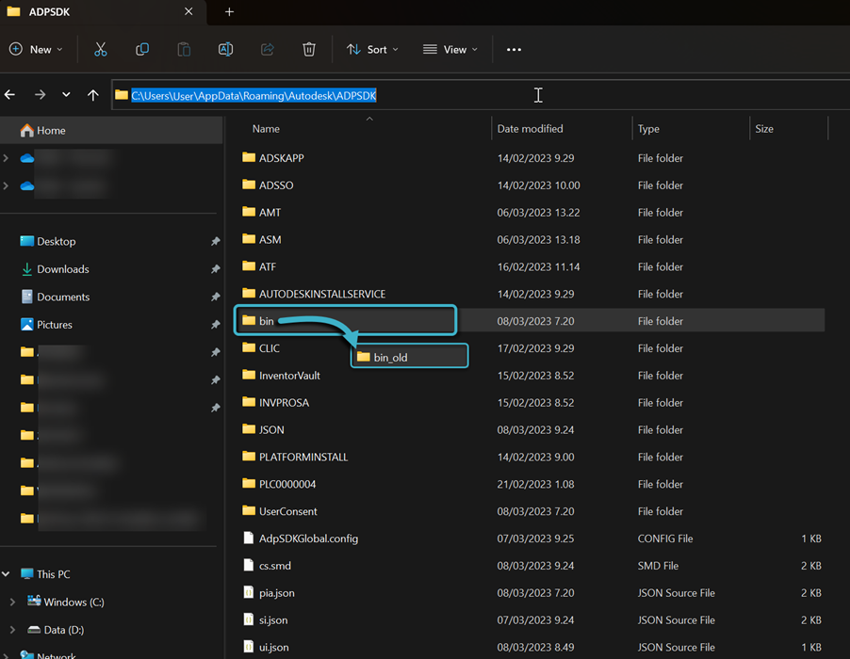Select This PC in navigation pane
This screenshot has height=659, width=850.
pos(46,574)
